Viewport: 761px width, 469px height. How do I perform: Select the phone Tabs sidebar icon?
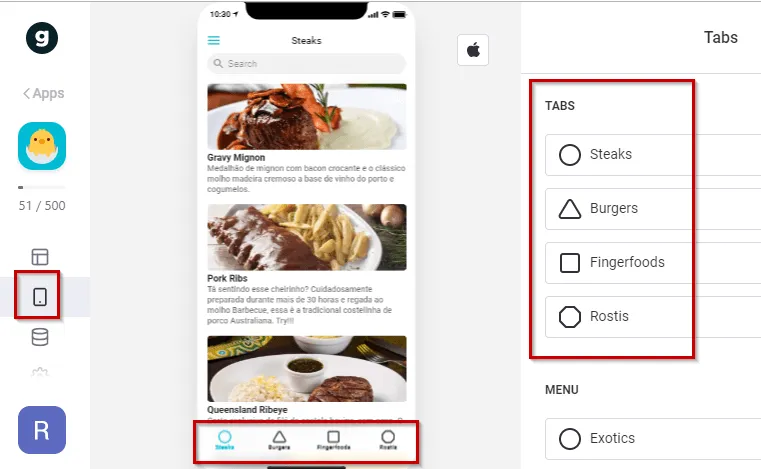(x=40, y=297)
